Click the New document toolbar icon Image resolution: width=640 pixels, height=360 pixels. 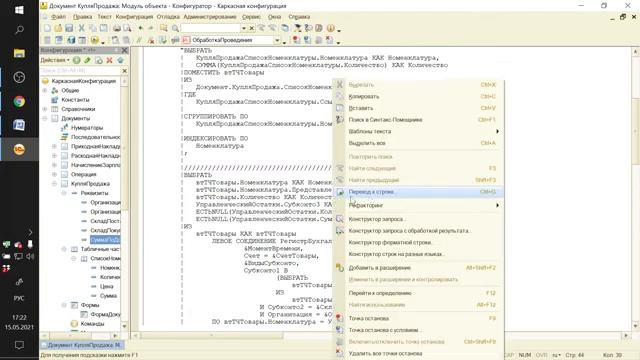(47, 28)
